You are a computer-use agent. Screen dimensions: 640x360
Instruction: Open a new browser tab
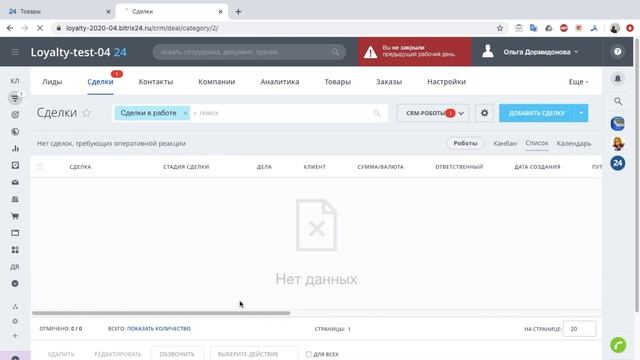pyautogui.click(x=238, y=11)
